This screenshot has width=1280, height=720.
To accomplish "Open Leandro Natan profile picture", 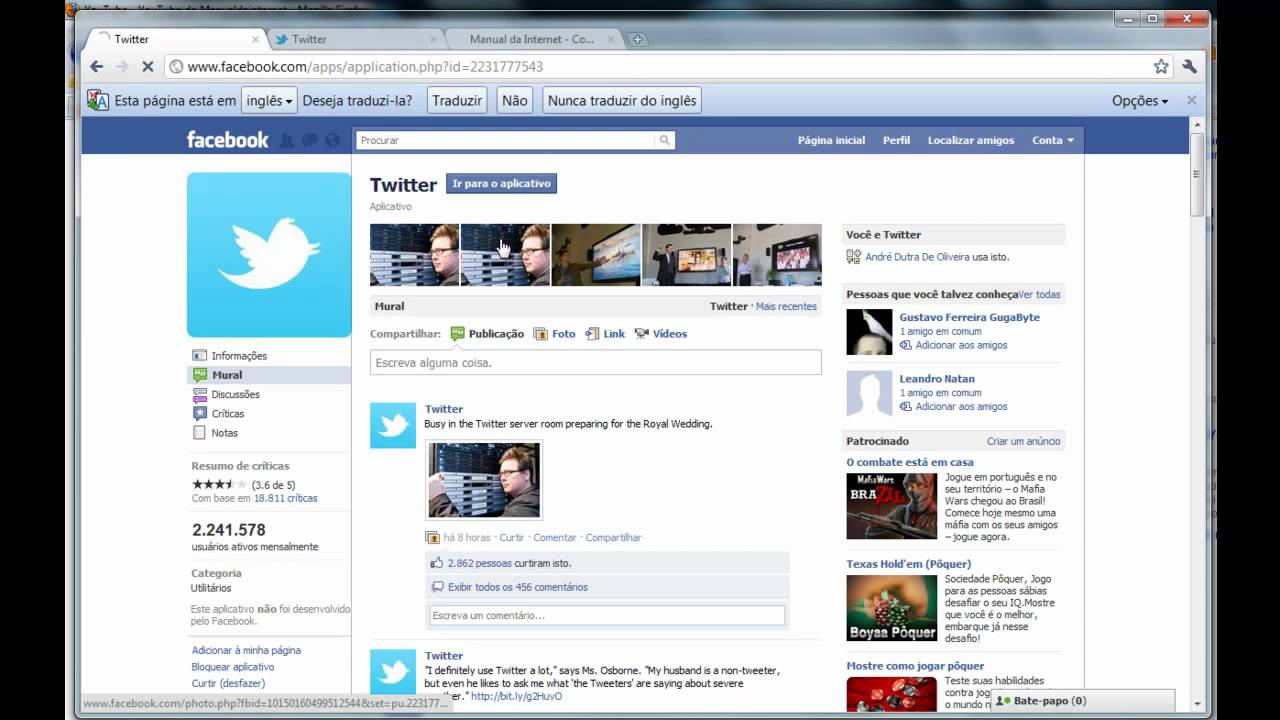I will click(869, 393).
